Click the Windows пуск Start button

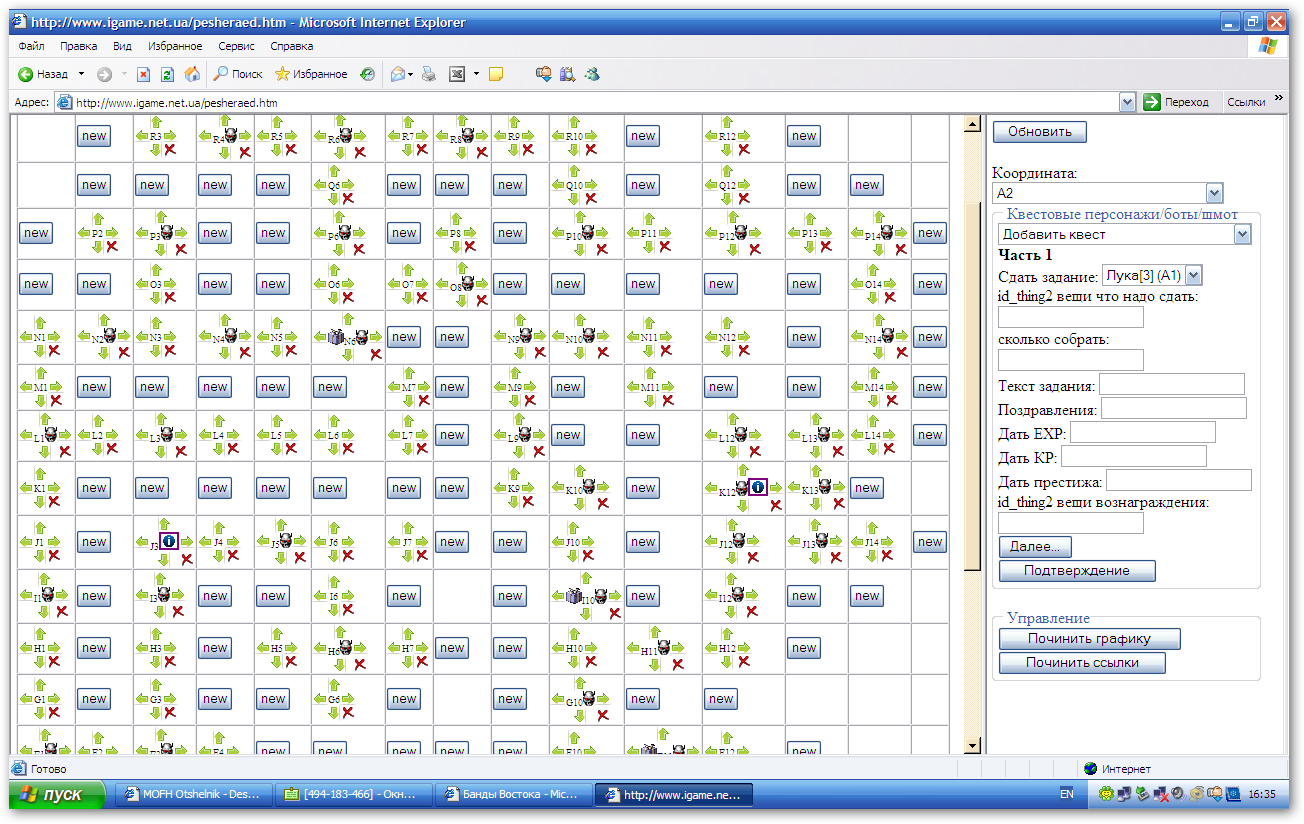coord(58,795)
